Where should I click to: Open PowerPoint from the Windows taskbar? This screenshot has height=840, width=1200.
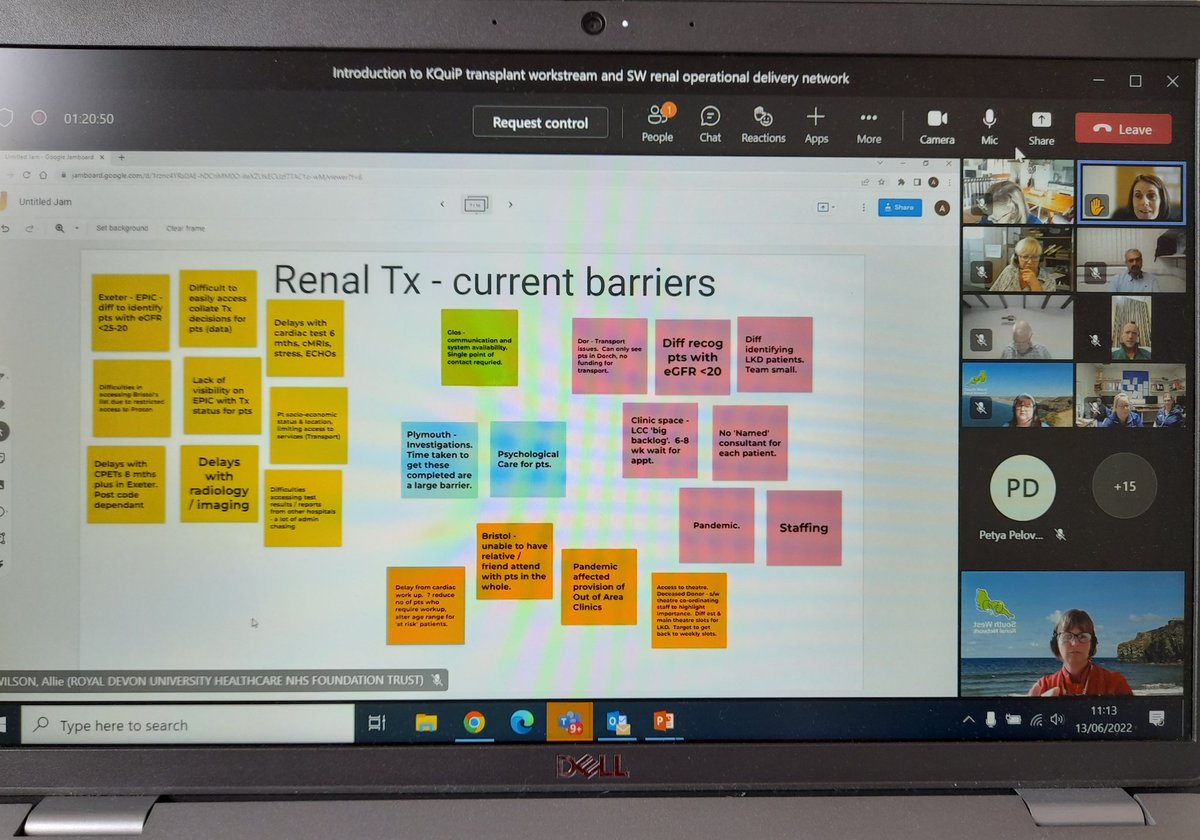point(664,722)
